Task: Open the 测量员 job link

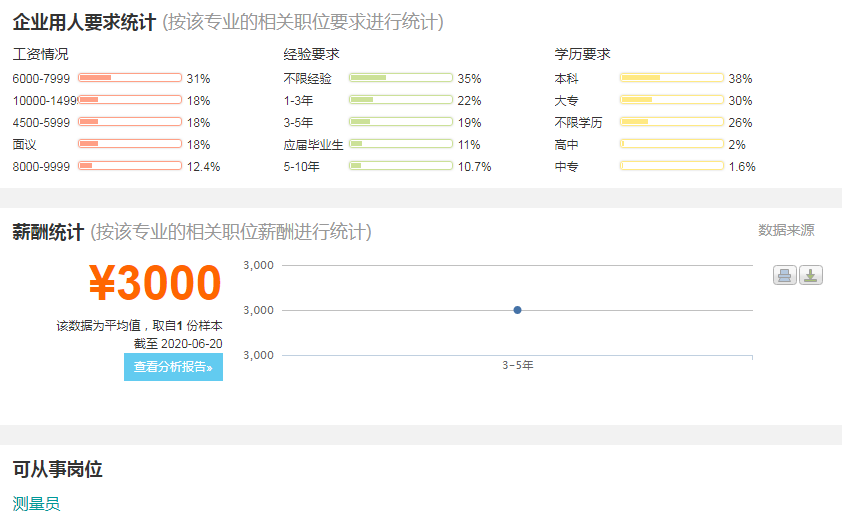Action: [x=37, y=504]
